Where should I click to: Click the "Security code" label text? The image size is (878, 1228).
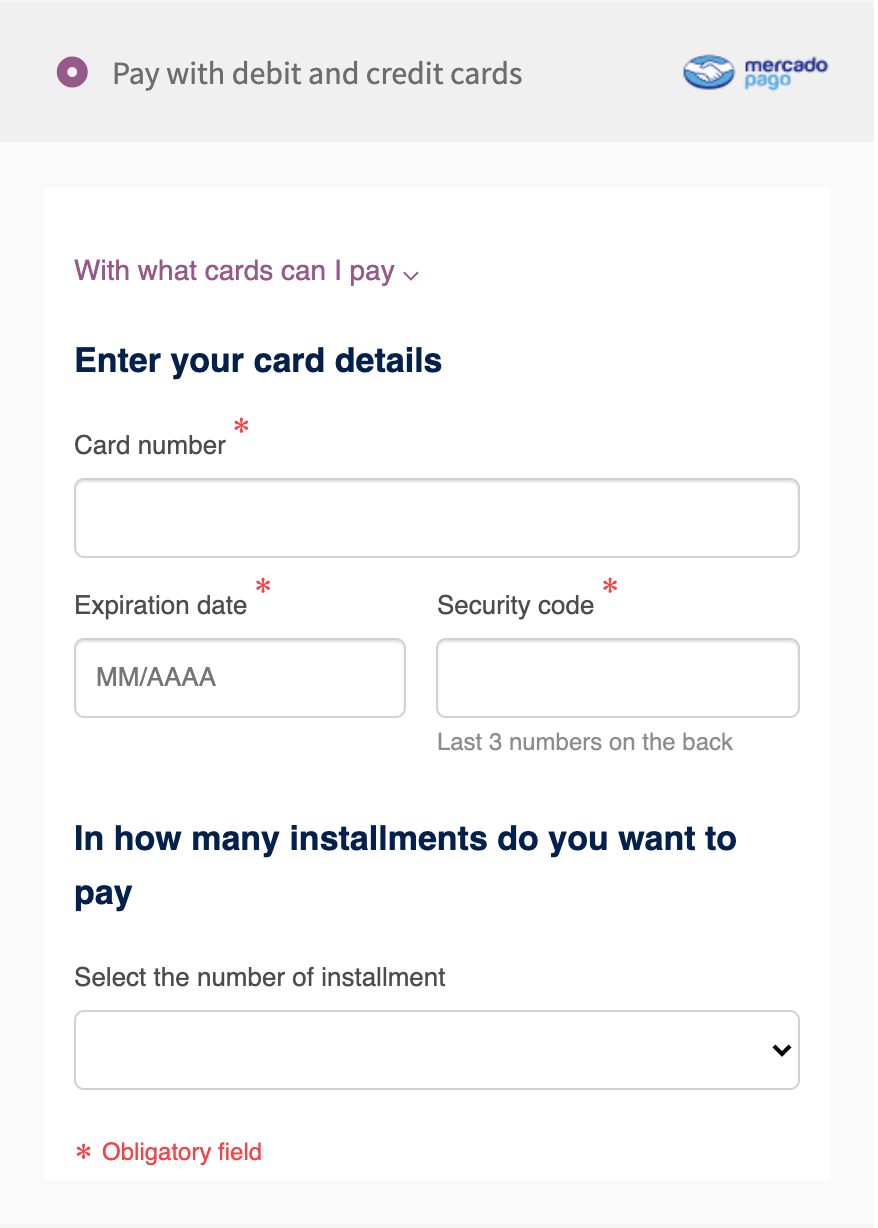click(x=515, y=605)
